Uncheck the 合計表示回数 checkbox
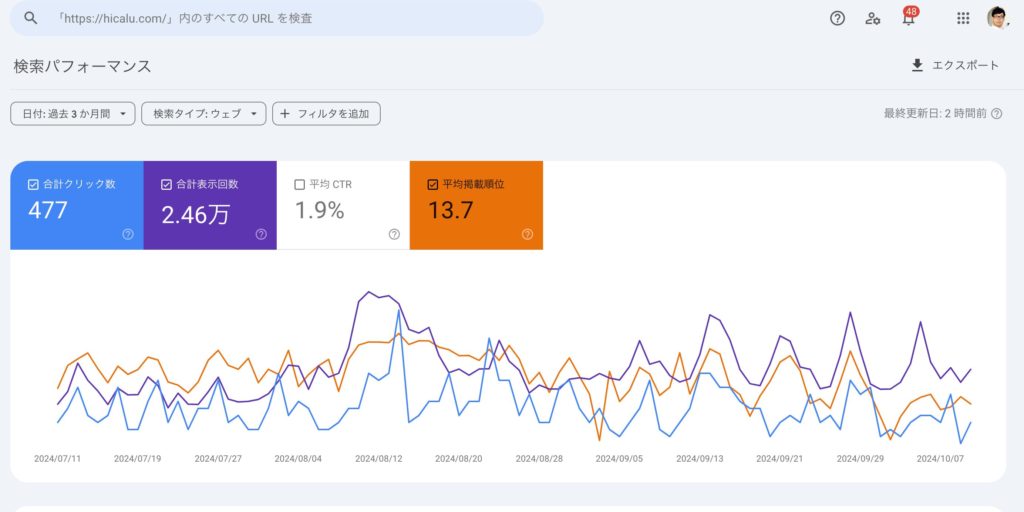This screenshot has height=512, width=1024. click(166, 184)
